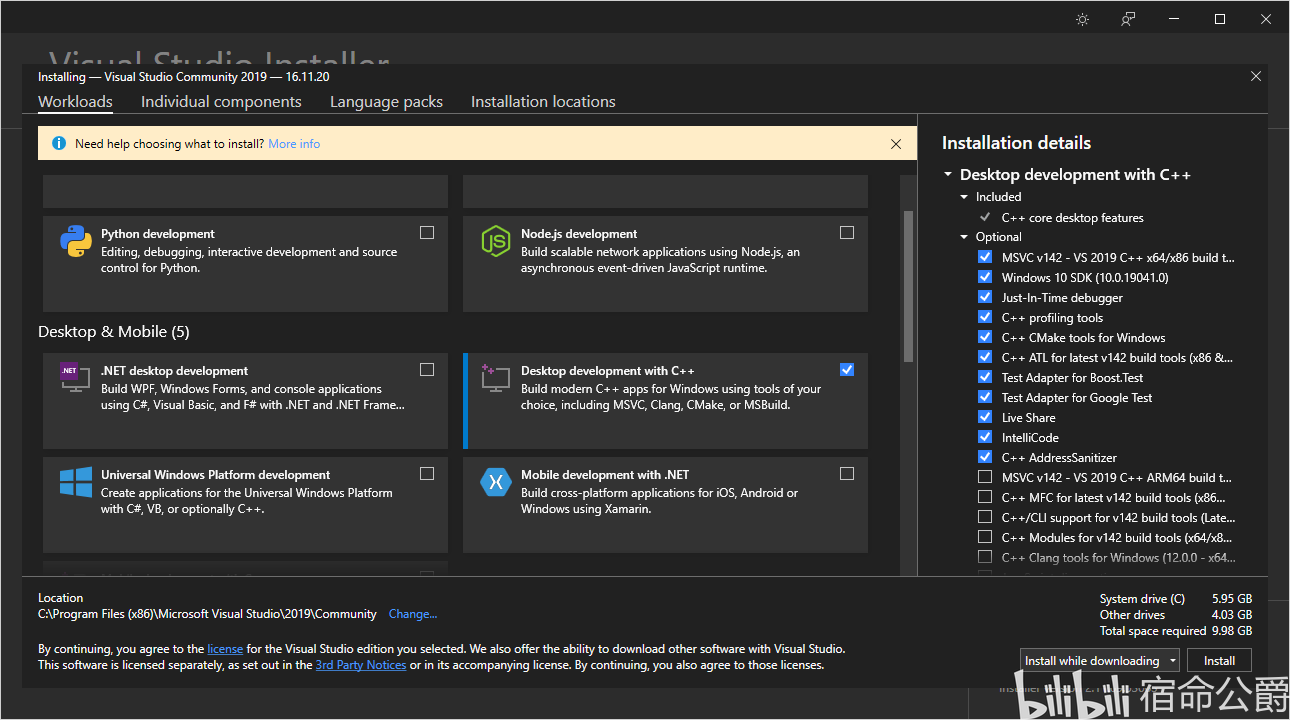Click the feedback icon in title bar
Screen dimensions: 1290x720
click(x=1128, y=19)
